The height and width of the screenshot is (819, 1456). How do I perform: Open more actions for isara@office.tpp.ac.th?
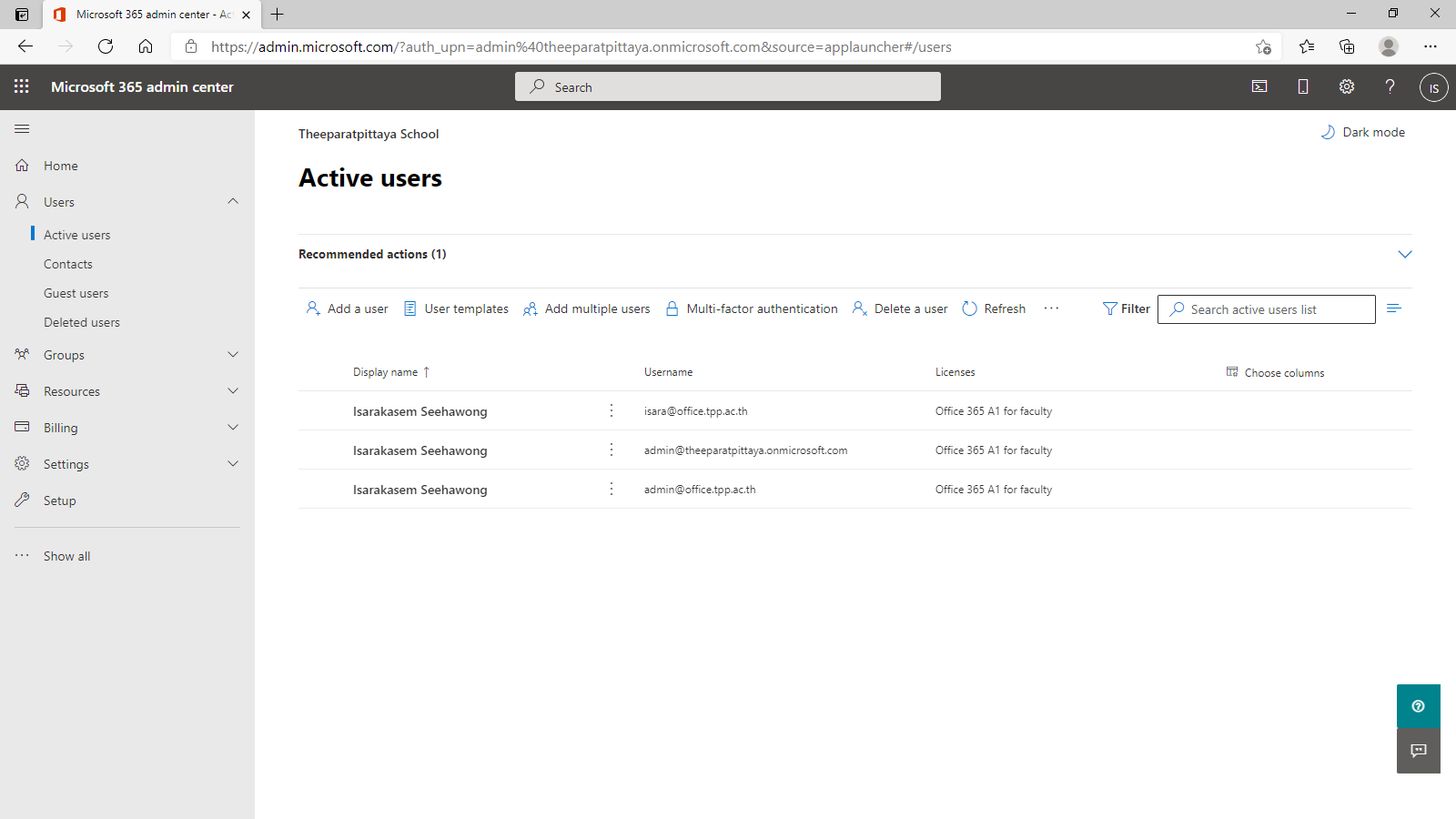click(x=612, y=410)
